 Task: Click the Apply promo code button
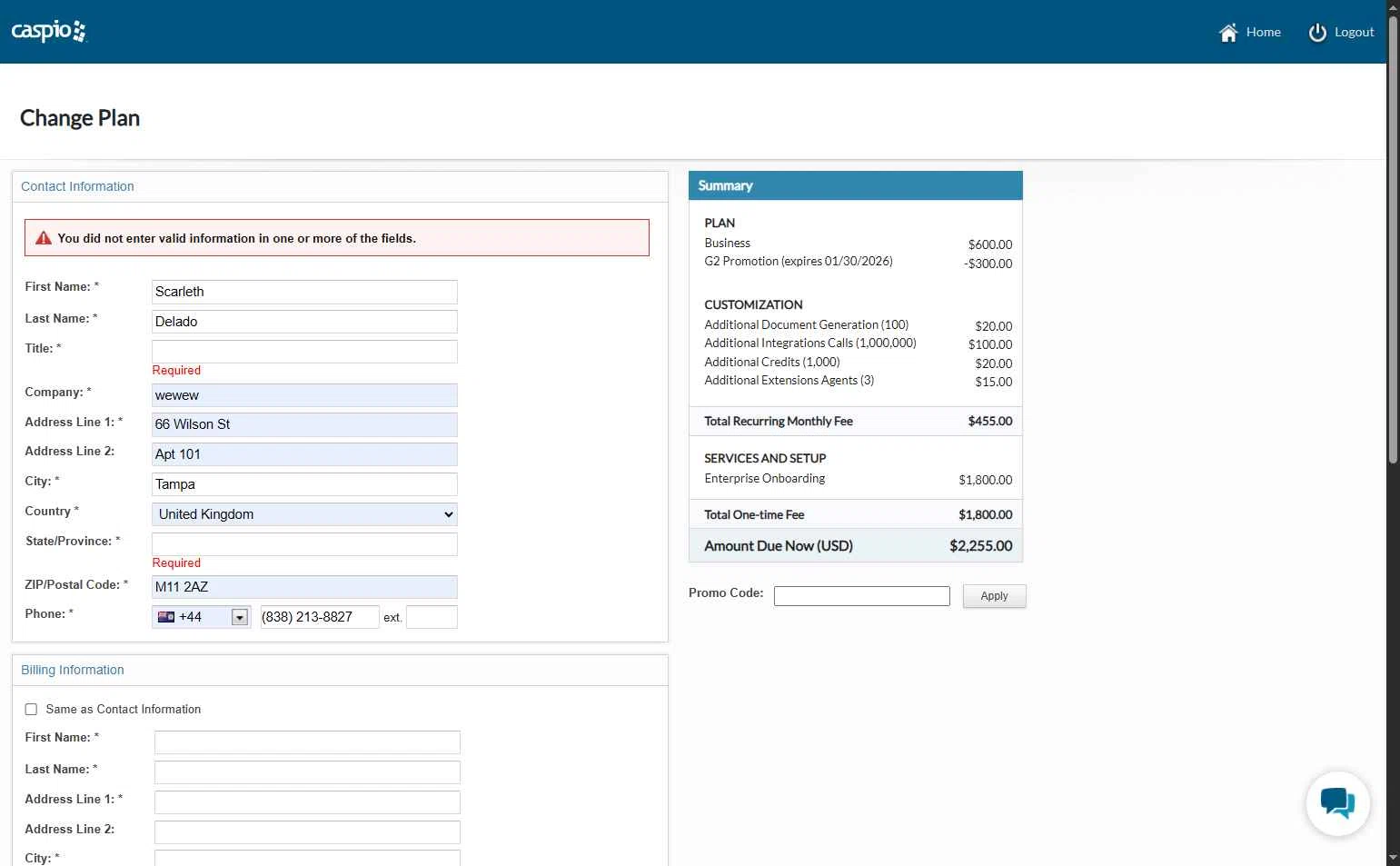click(x=994, y=596)
